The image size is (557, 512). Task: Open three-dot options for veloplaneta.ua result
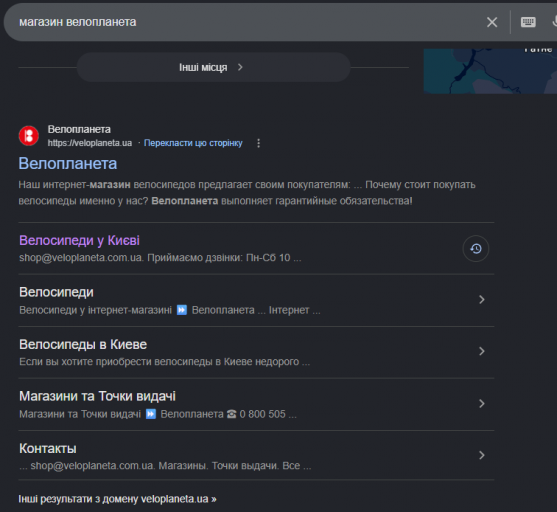259,143
